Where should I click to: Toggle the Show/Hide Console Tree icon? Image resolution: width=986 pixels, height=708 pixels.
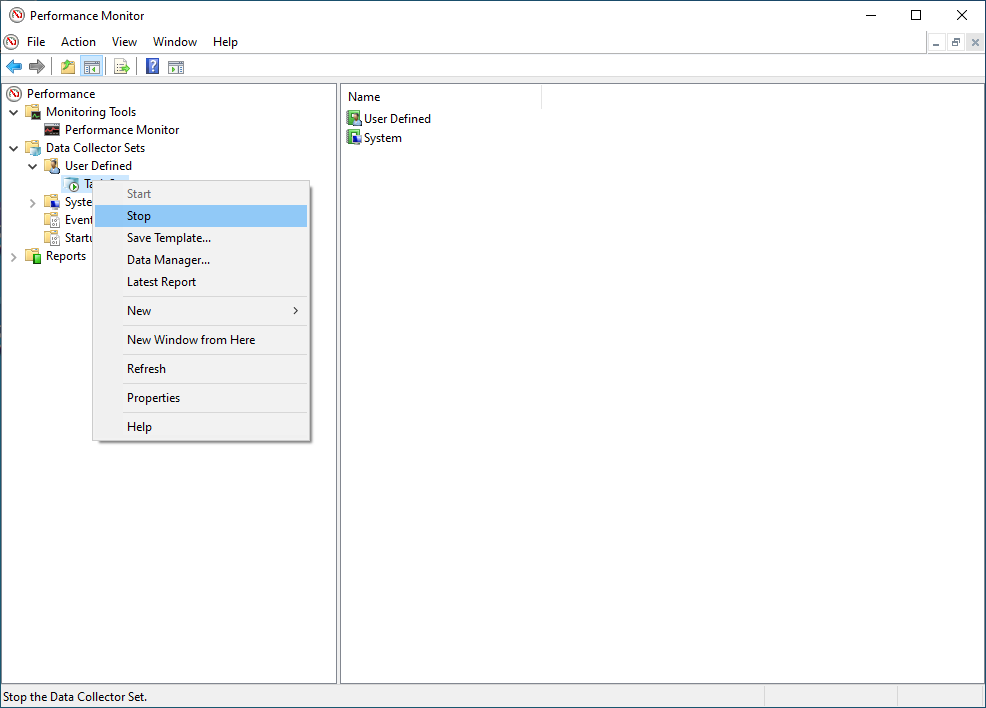[x=91, y=66]
